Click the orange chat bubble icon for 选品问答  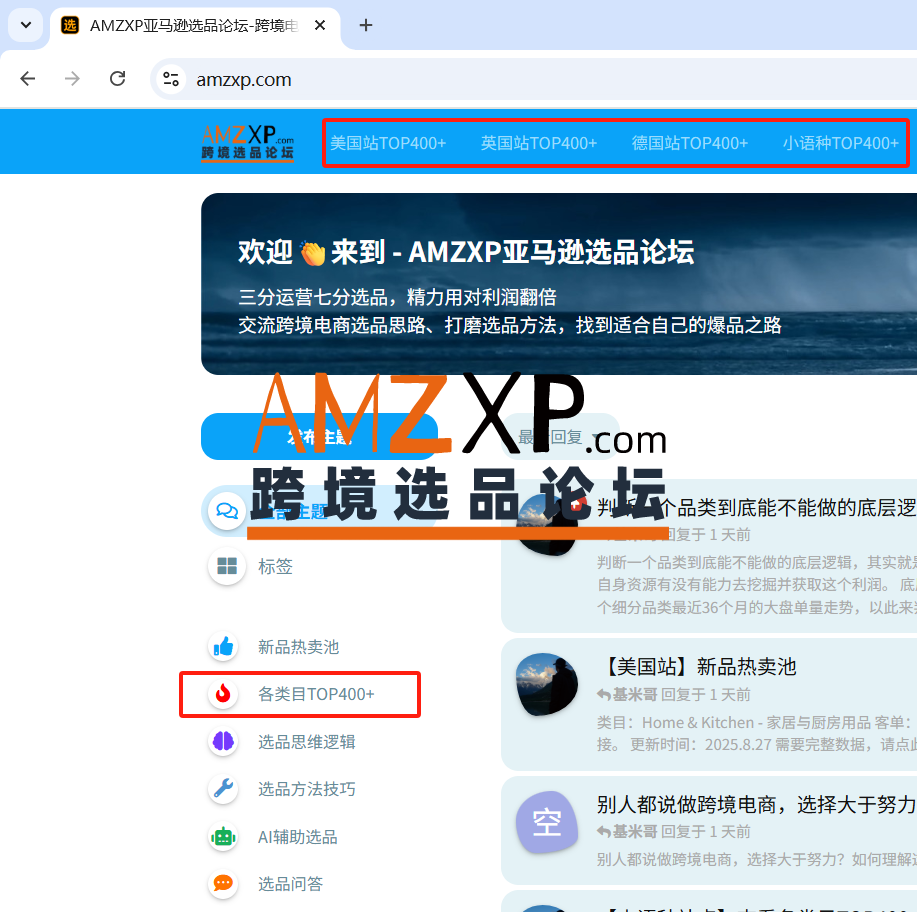point(223,884)
